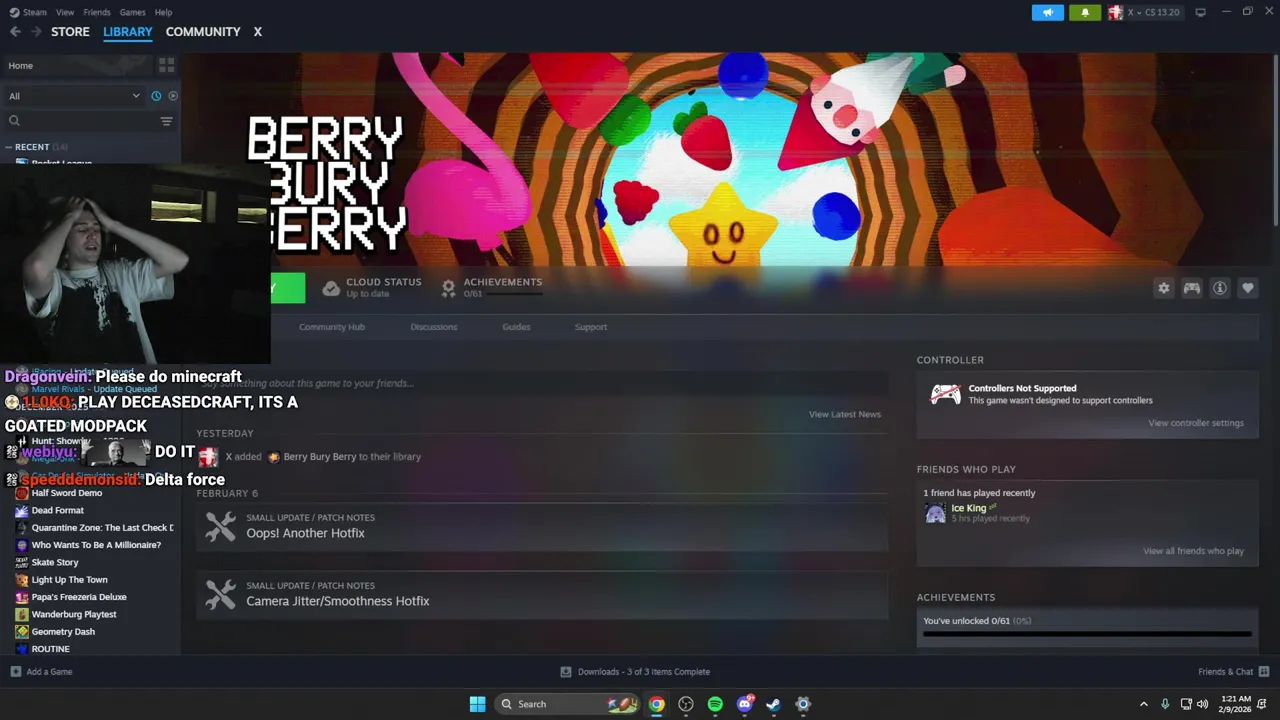Click the taskbar volume icon

click(x=1202, y=704)
